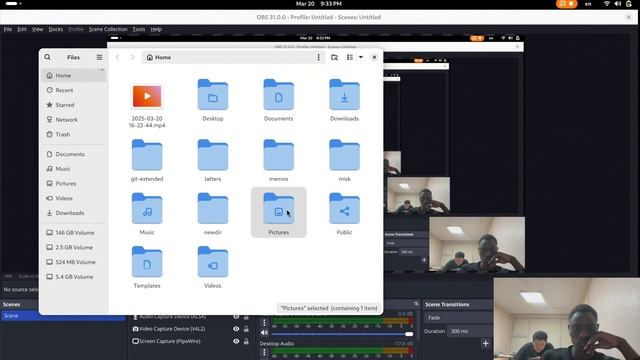Select the Scene entry in OBS Scenes list

[x=62, y=316]
